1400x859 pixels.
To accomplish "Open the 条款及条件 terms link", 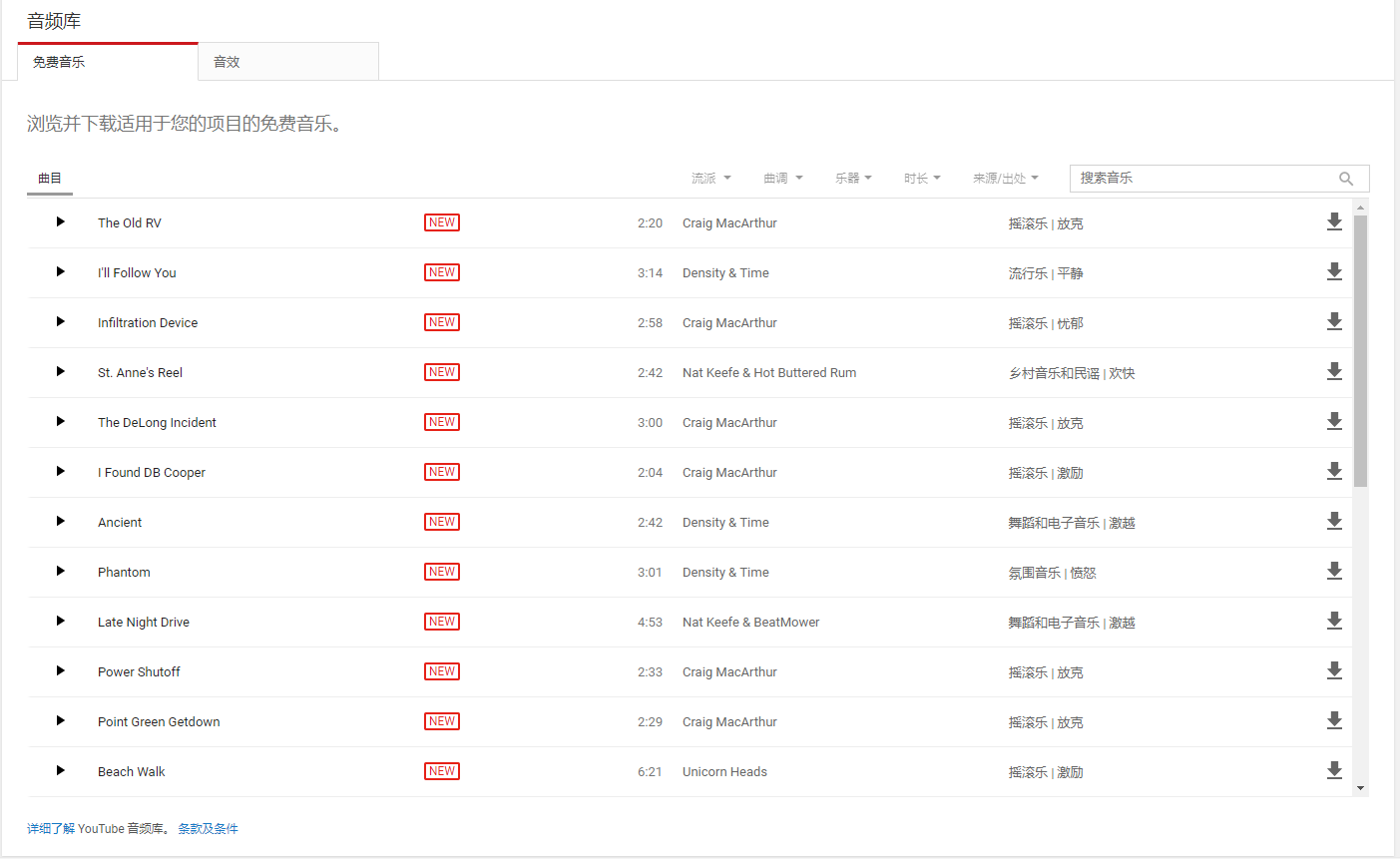I will [x=208, y=829].
